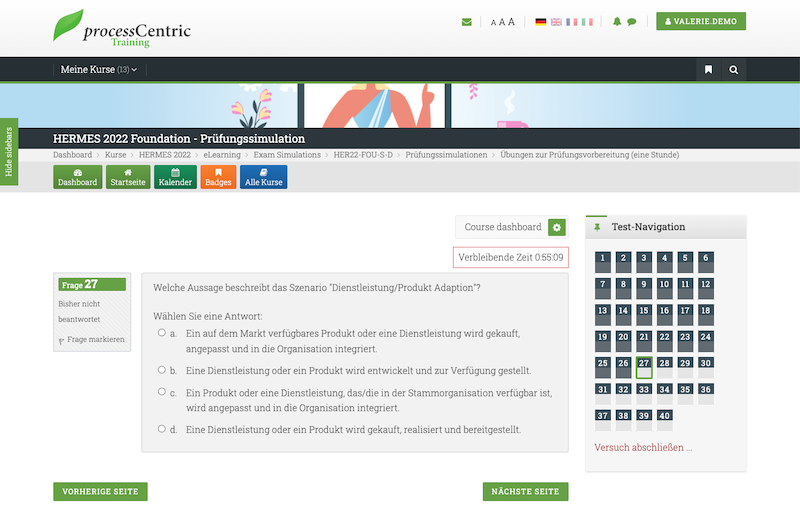The image size is (800, 508).
Task: Click Exam Simulations breadcrumb link
Action: point(287,155)
